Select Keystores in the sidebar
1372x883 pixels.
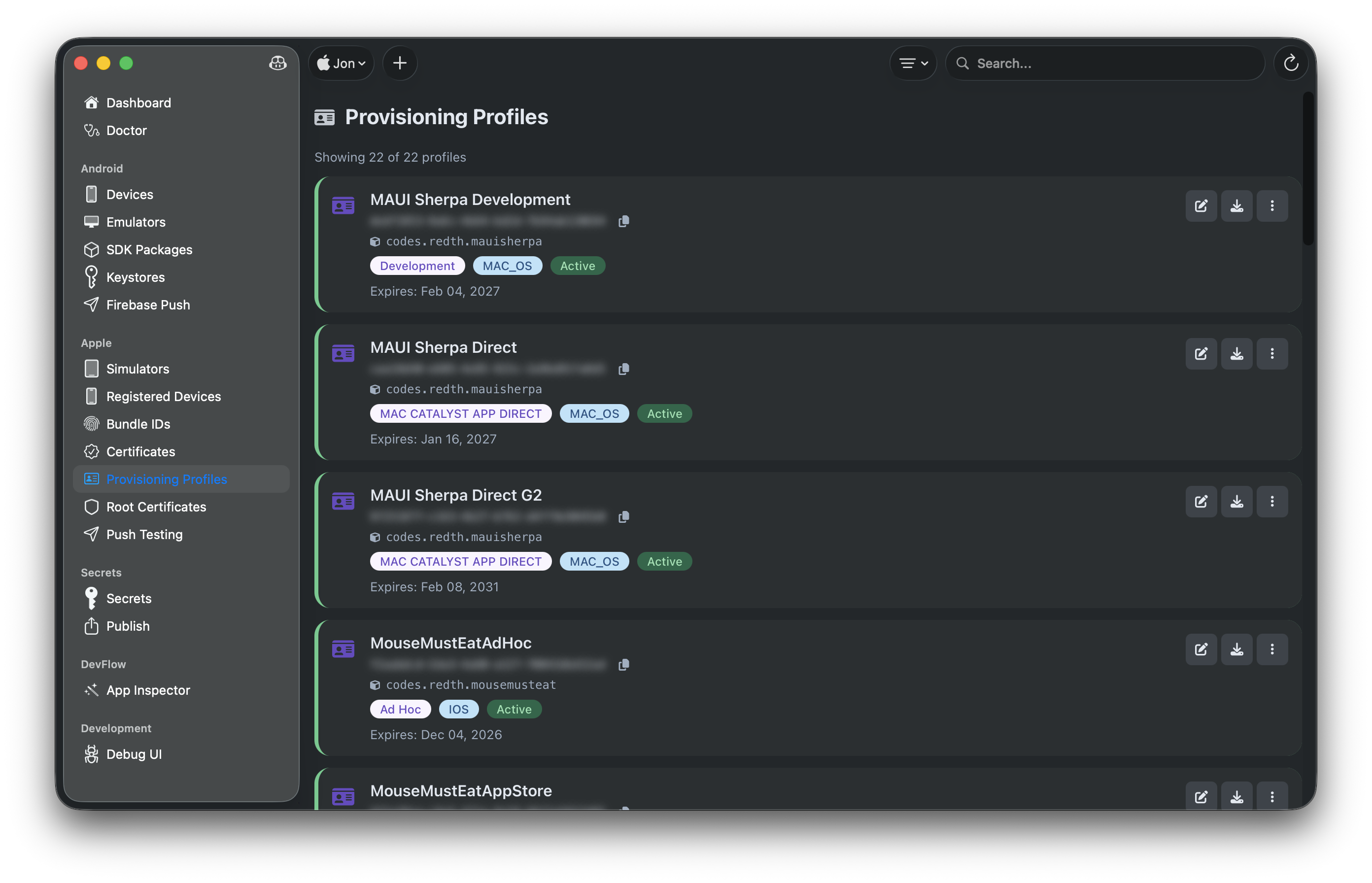(x=135, y=277)
